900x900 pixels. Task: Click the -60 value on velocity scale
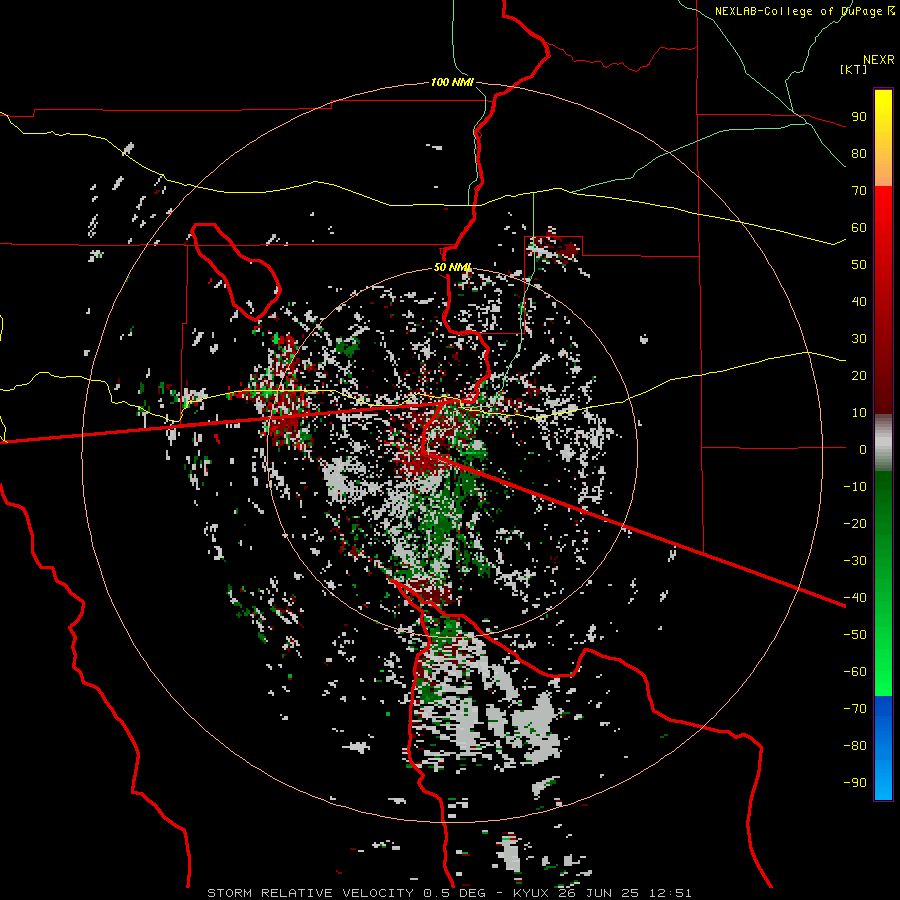coord(855,672)
